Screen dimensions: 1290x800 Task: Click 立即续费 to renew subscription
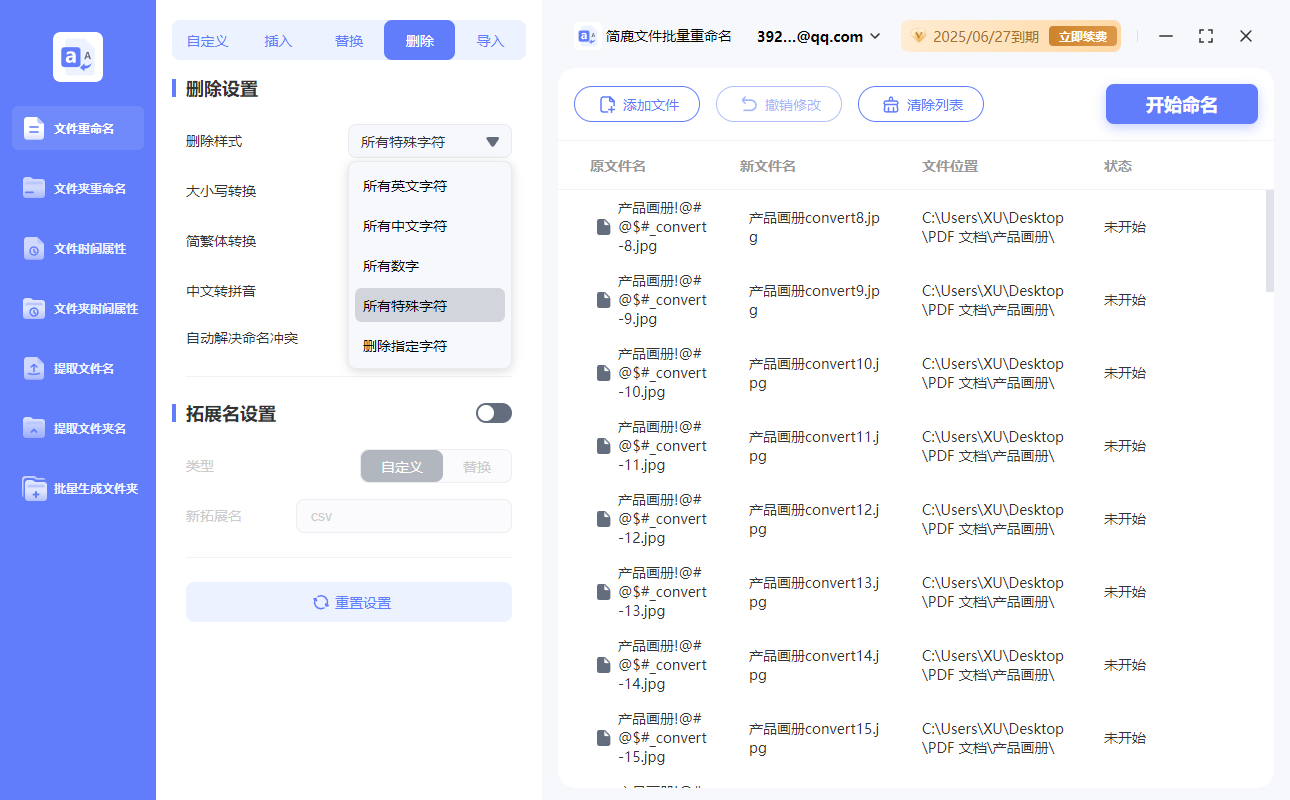[1083, 35]
